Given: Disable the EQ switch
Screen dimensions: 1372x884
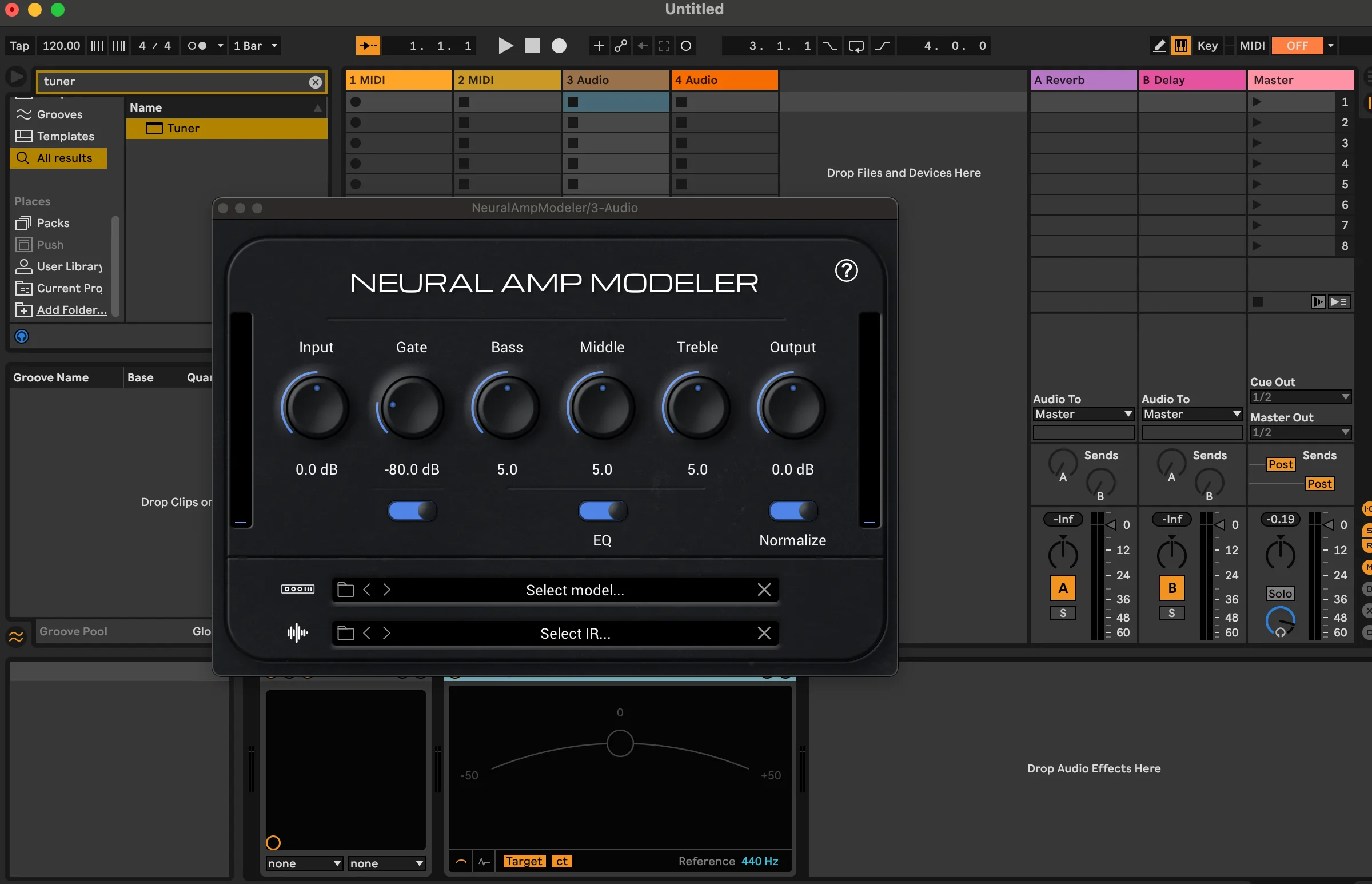Looking at the screenshot, I should [602, 510].
